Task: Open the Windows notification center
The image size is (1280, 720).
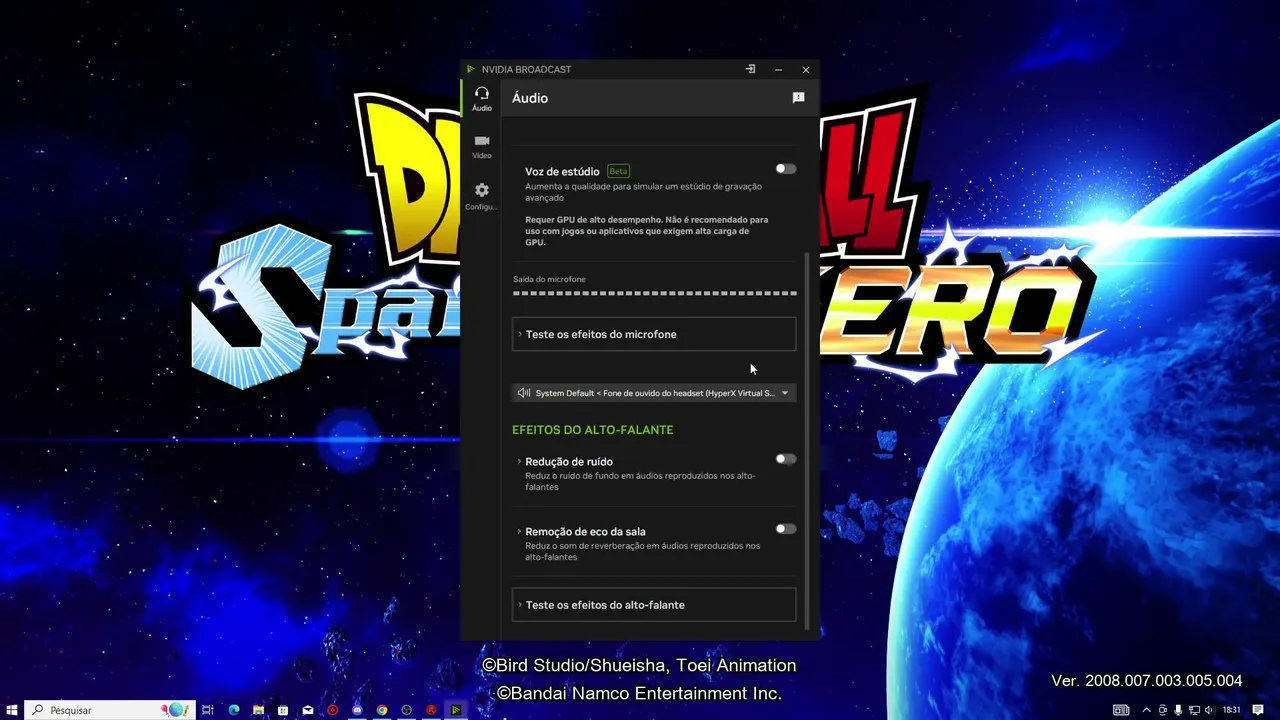Action: 1258,710
